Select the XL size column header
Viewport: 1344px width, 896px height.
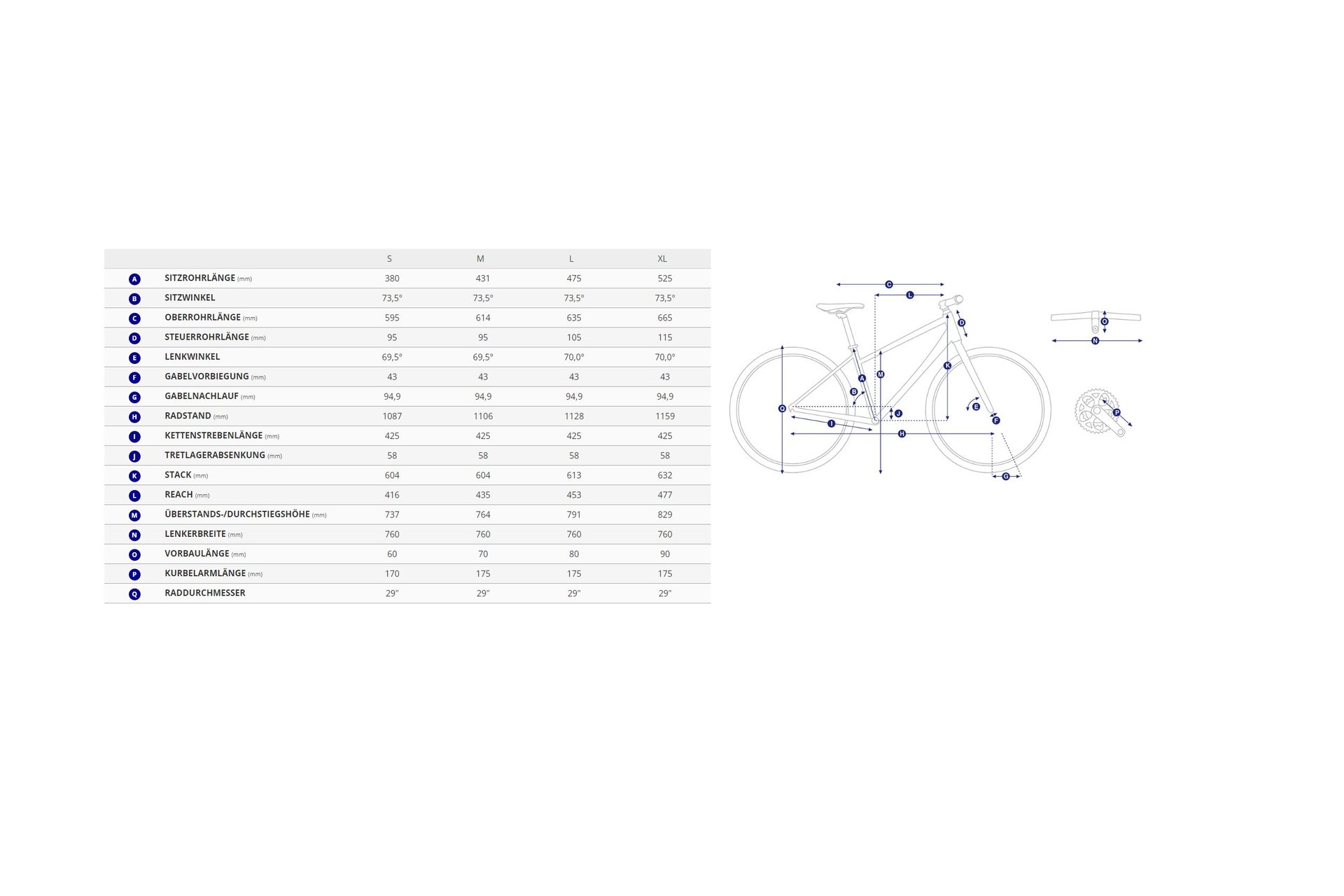click(662, 259)
